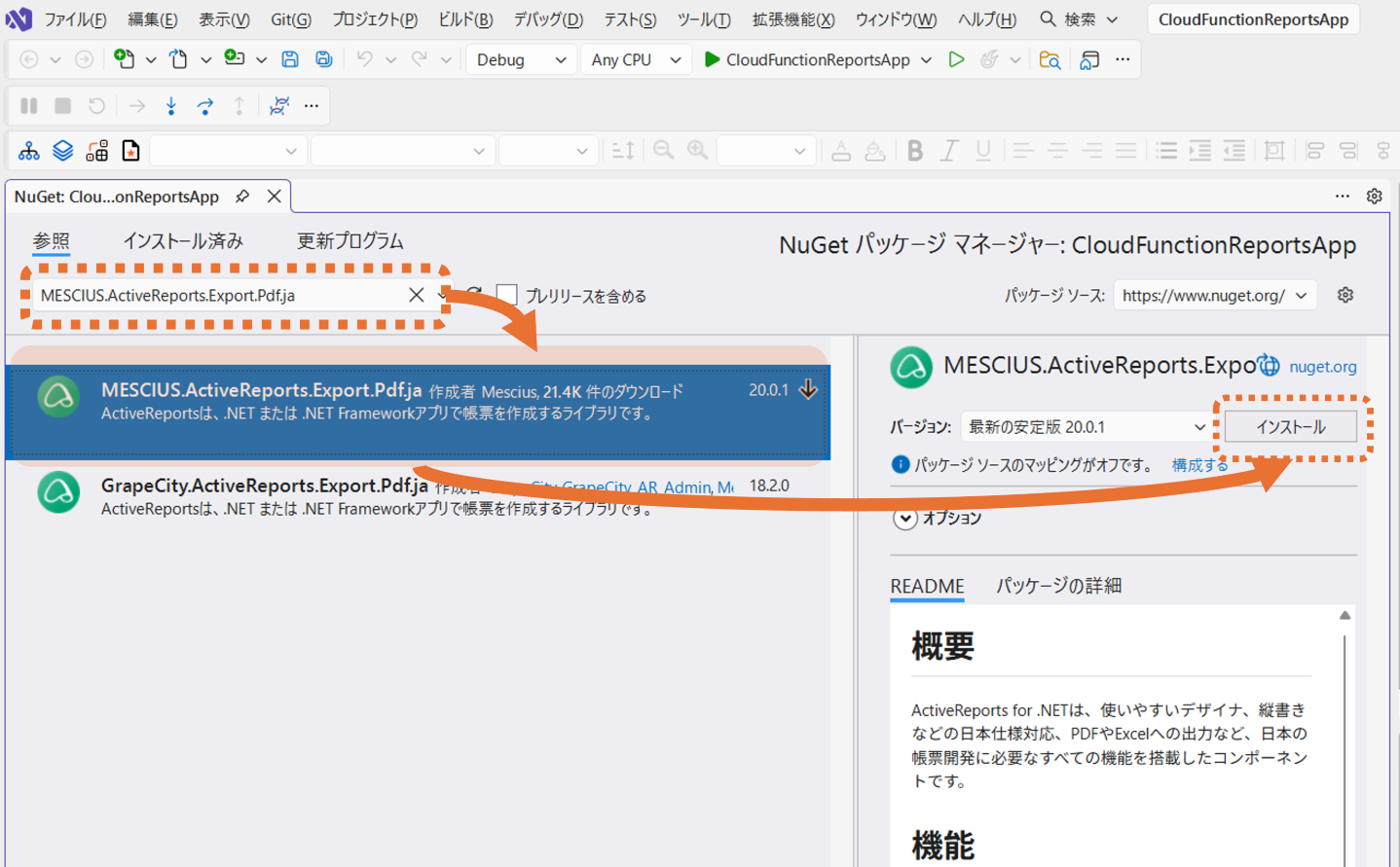
Task: Click the Underline formatting icon
Action: (x=983, y=151)
